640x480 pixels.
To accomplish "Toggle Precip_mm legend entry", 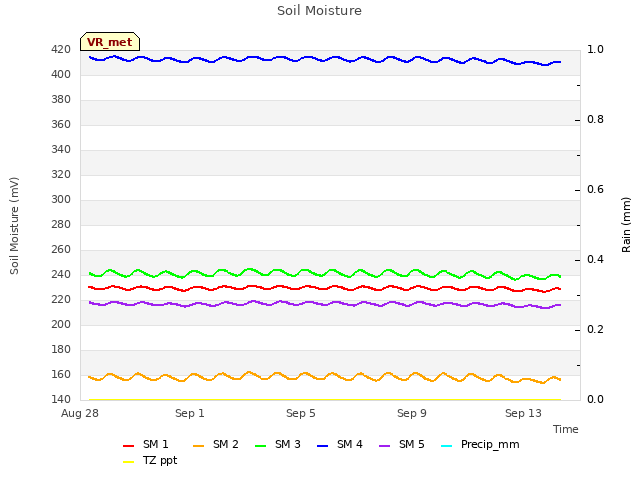I will 480,444.
